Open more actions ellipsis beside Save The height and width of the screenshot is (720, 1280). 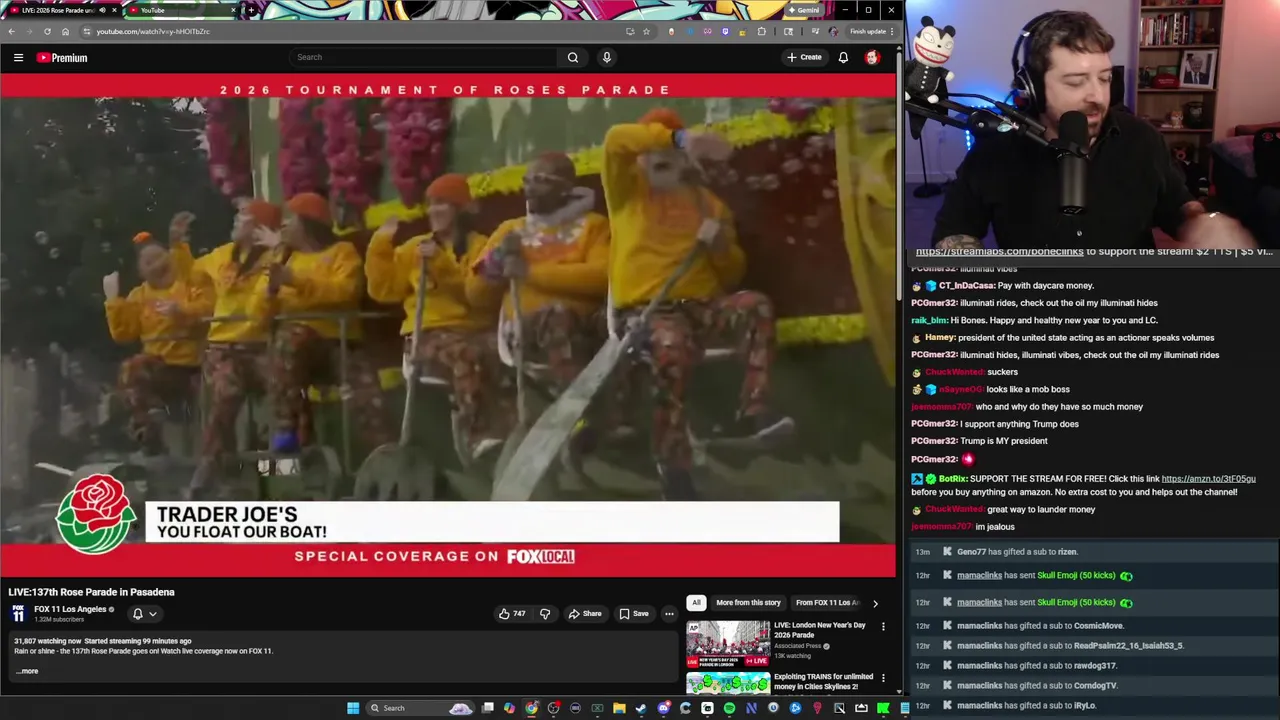[x=669, y=613]
